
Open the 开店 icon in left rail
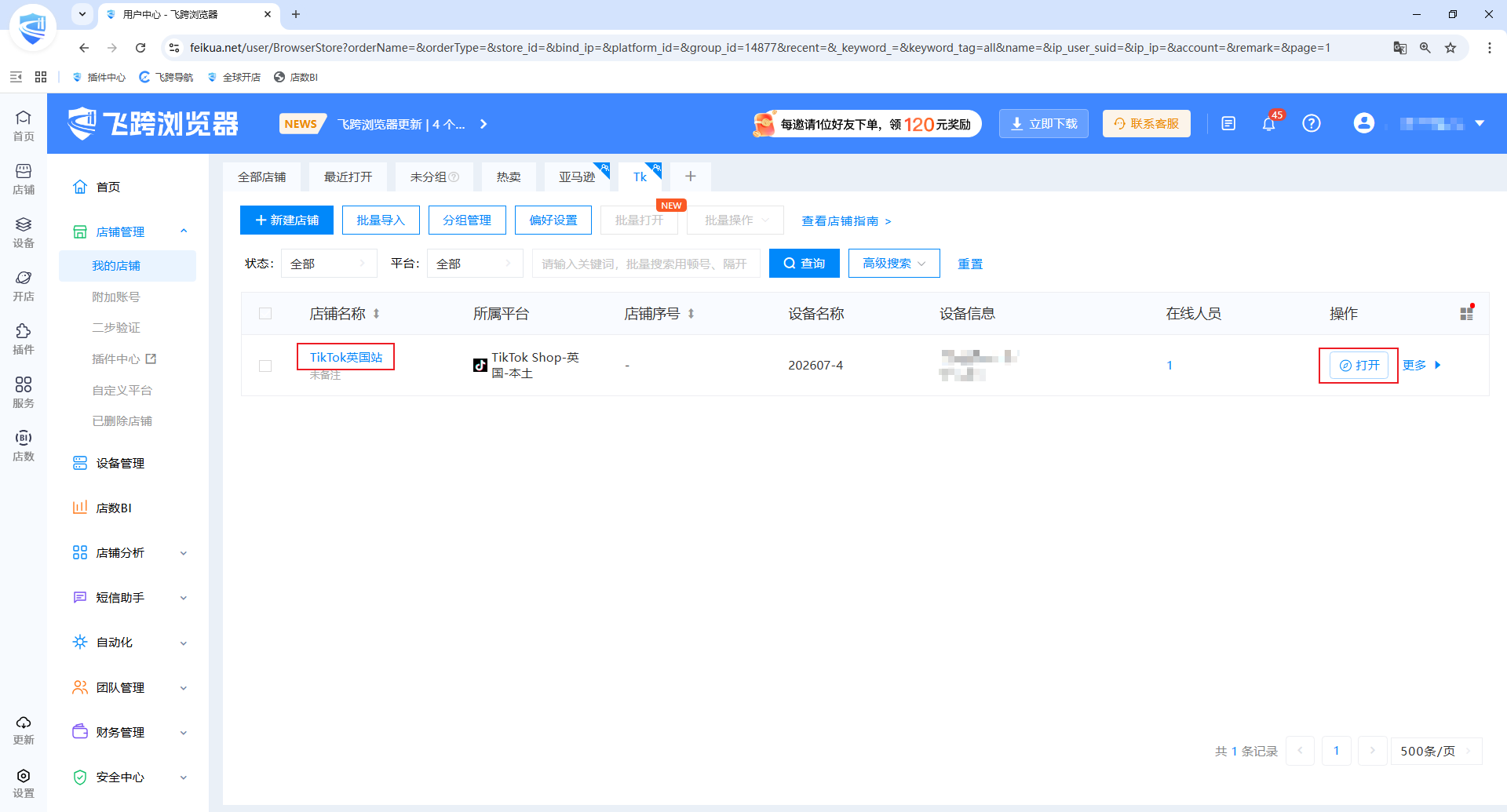coord(24,286)
